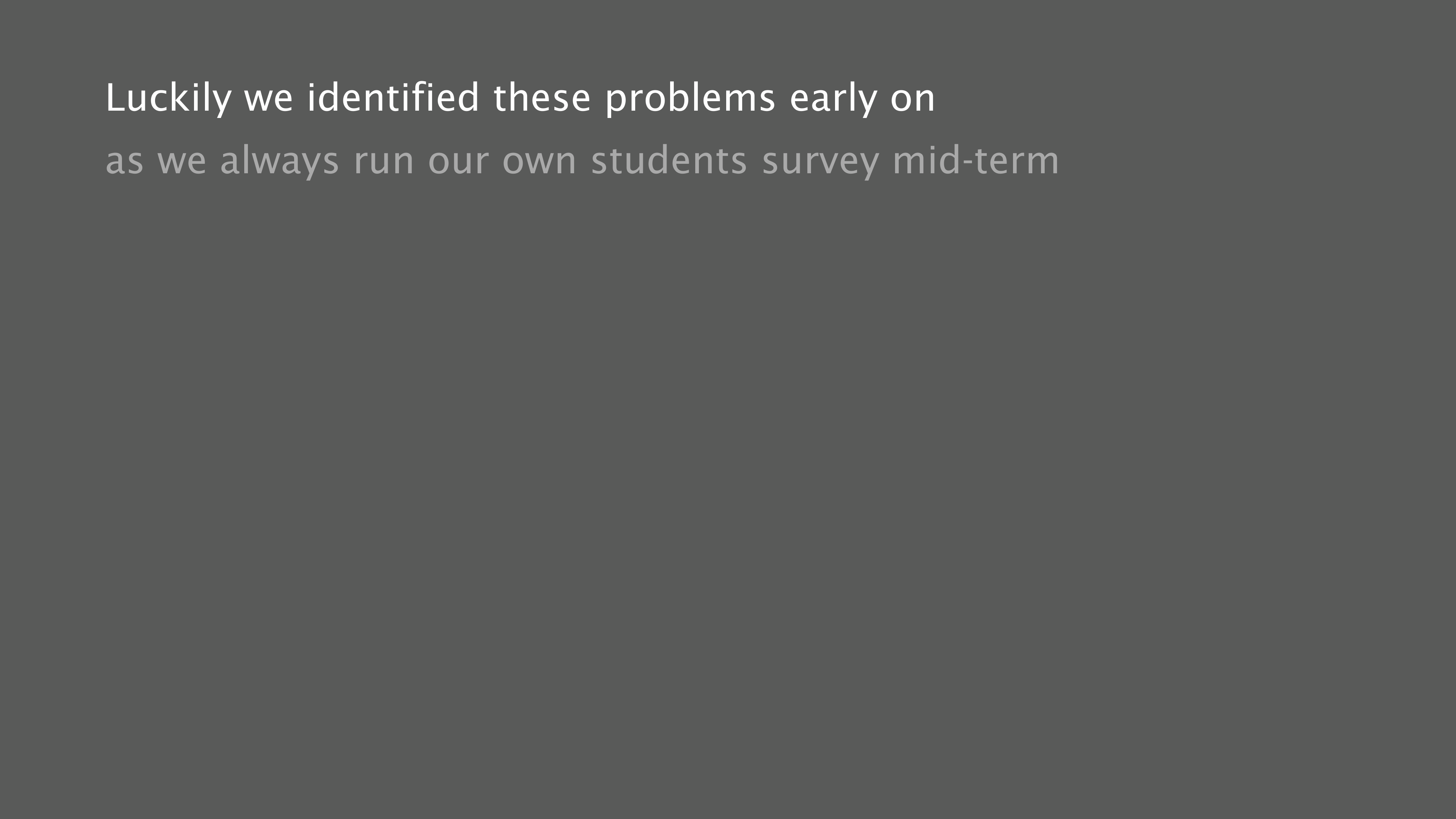Click the word 'these' in the heading
This screenshot has width=1456, height=819.
click(542, 98)
